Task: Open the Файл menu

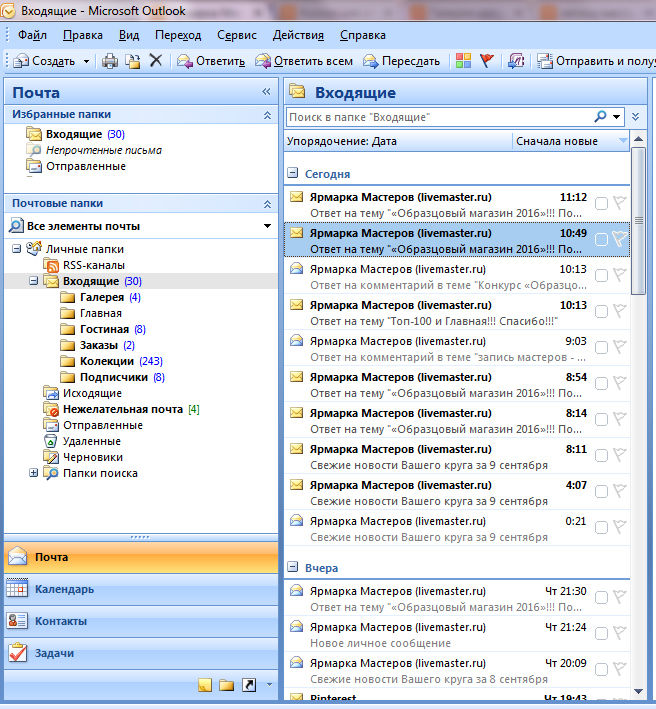Action: [32, 35]
